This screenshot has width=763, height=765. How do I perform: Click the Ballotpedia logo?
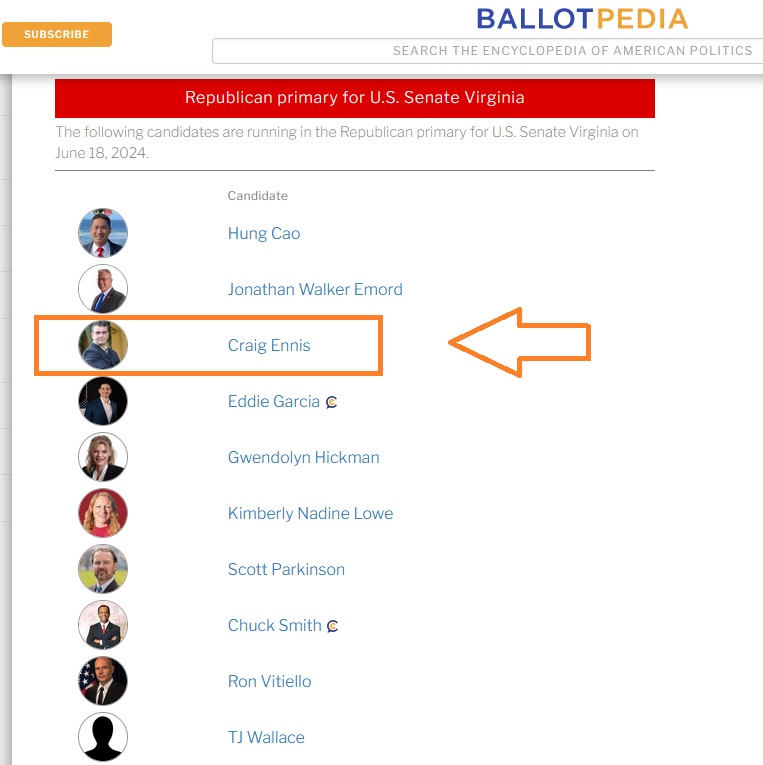pos(582,18)
